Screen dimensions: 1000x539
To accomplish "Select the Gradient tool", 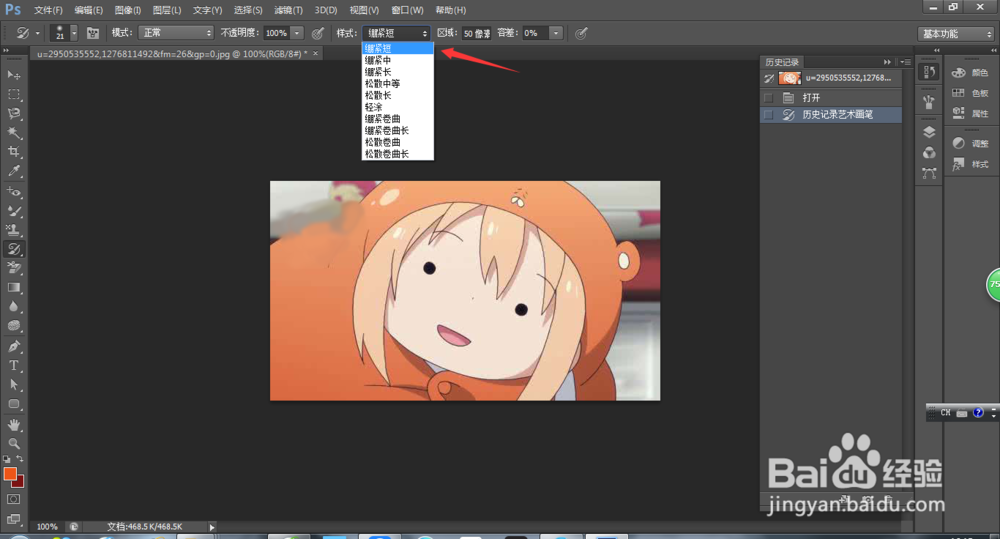I will pyautogui.click(x=13, y=288).
